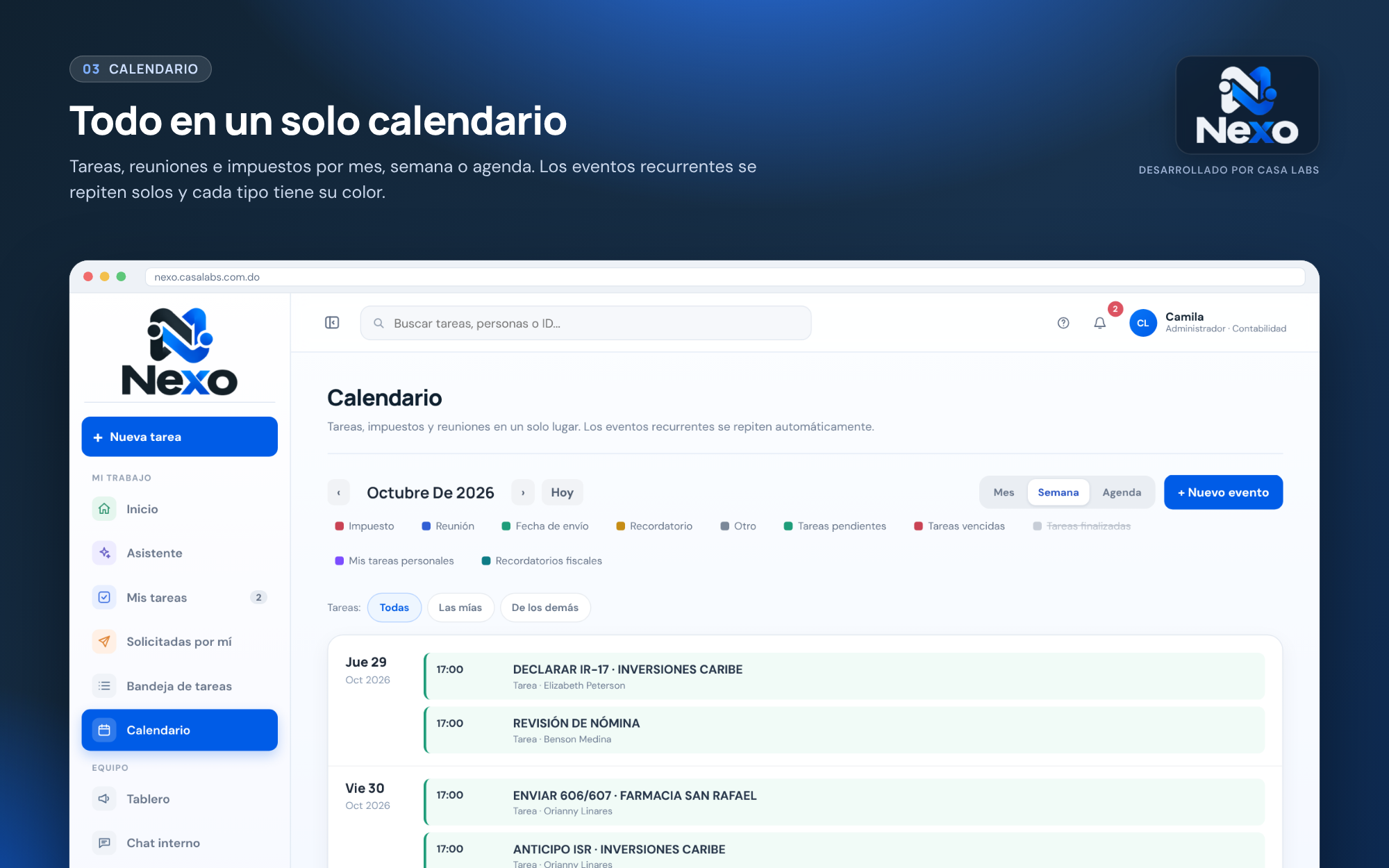
Task: Toggle the Reunión legend filter
Action: pos(448,526)
